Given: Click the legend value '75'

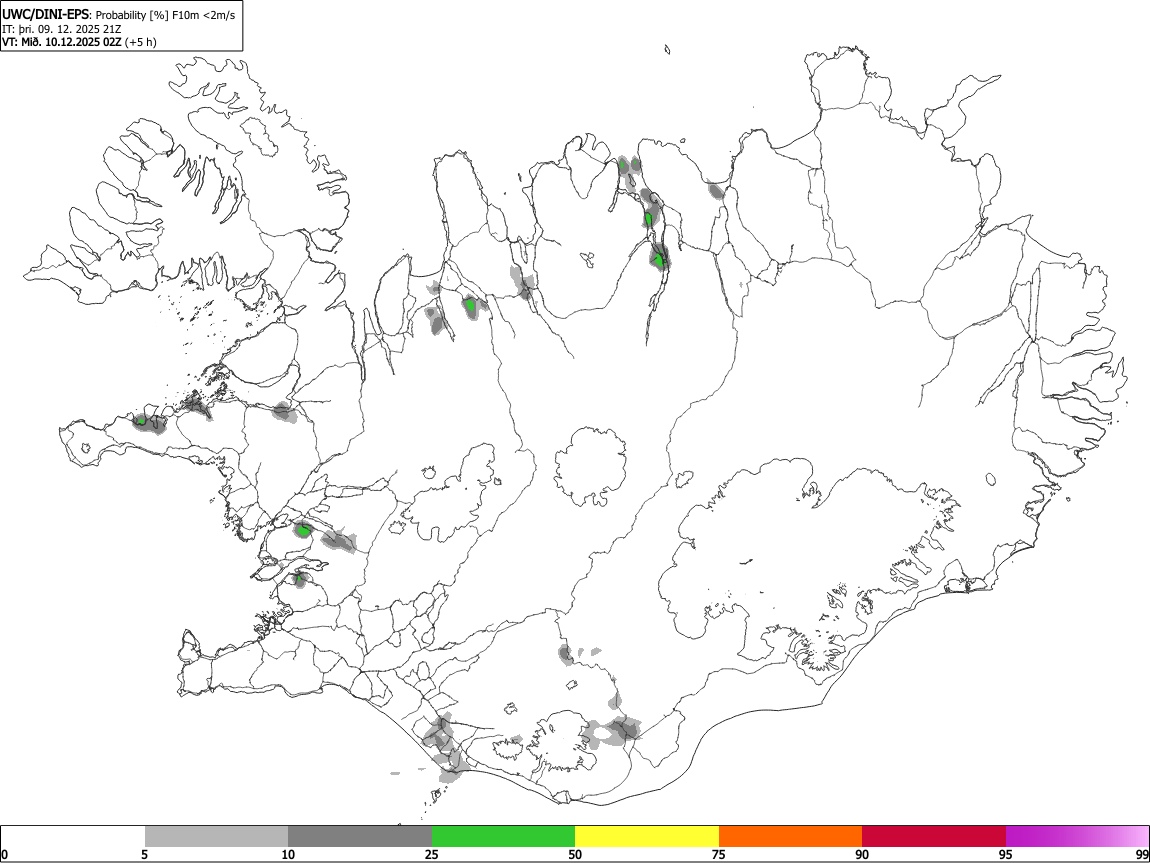Looking at the screenshot, I should (719, 854).
